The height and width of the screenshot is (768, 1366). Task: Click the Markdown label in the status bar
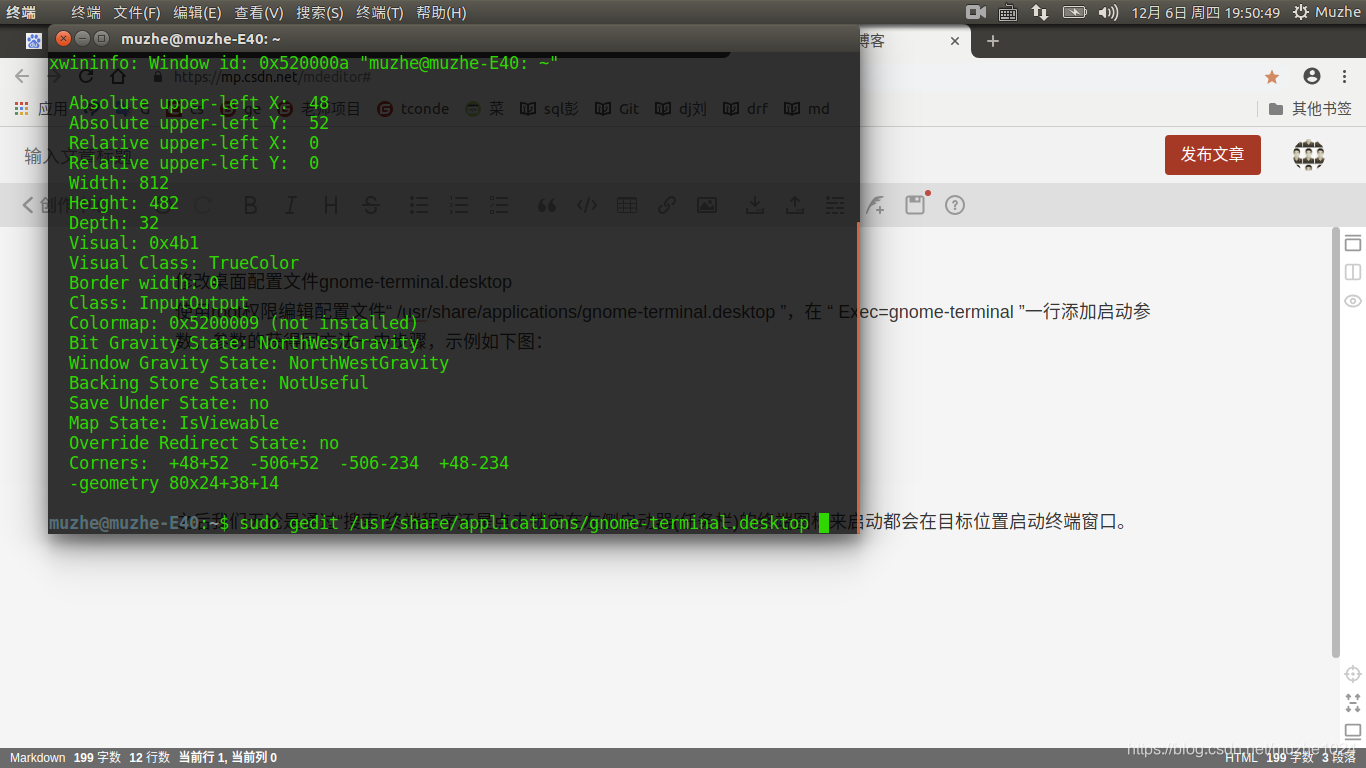click(38, 758)
